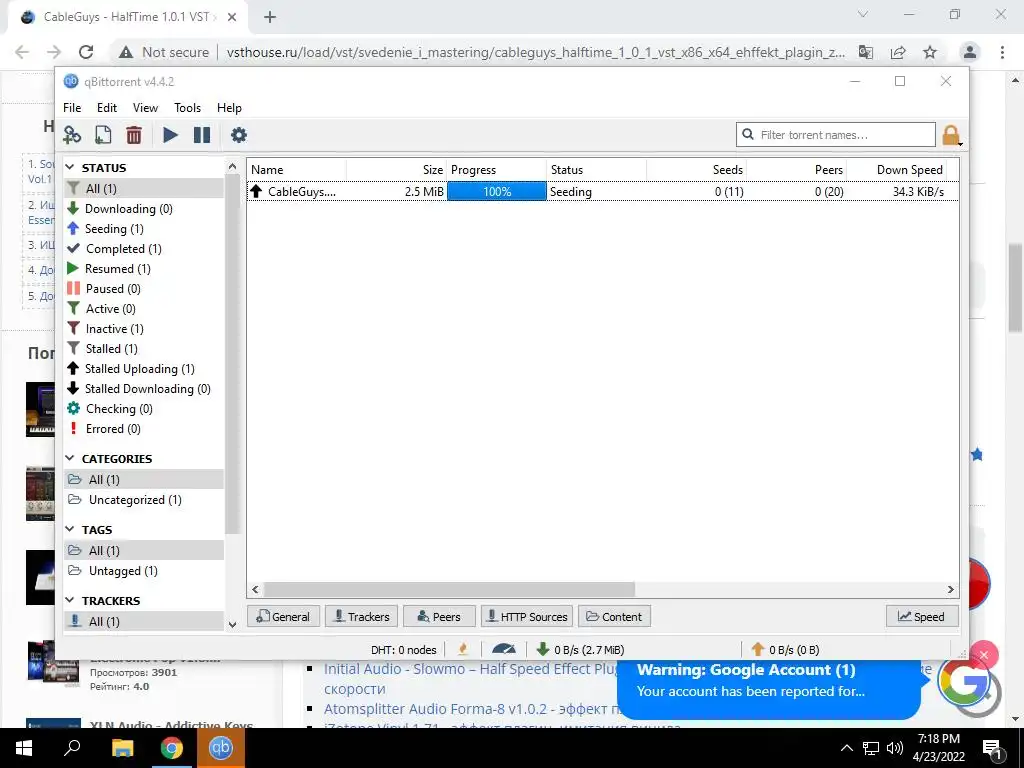Open the View menu
The width and height of the screenshot is (1024, 768).
[x=145, y=108]
